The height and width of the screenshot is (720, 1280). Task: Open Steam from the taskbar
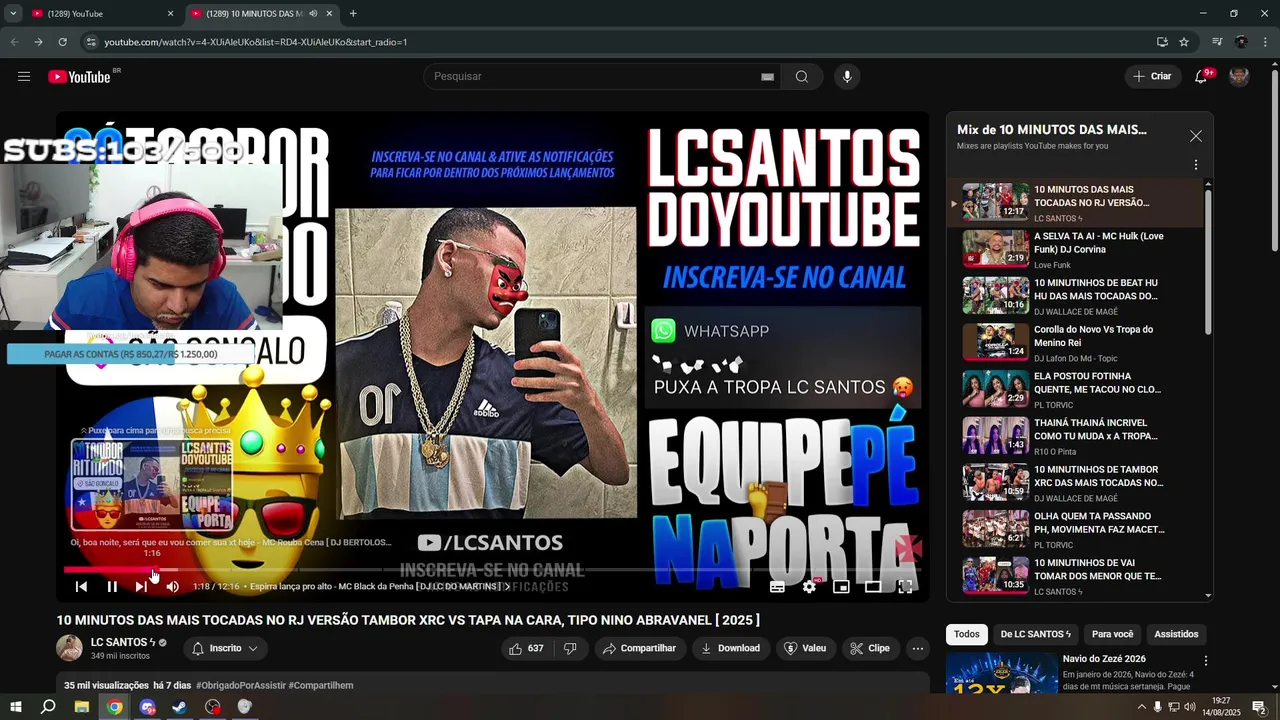click(x=180, y=707)
